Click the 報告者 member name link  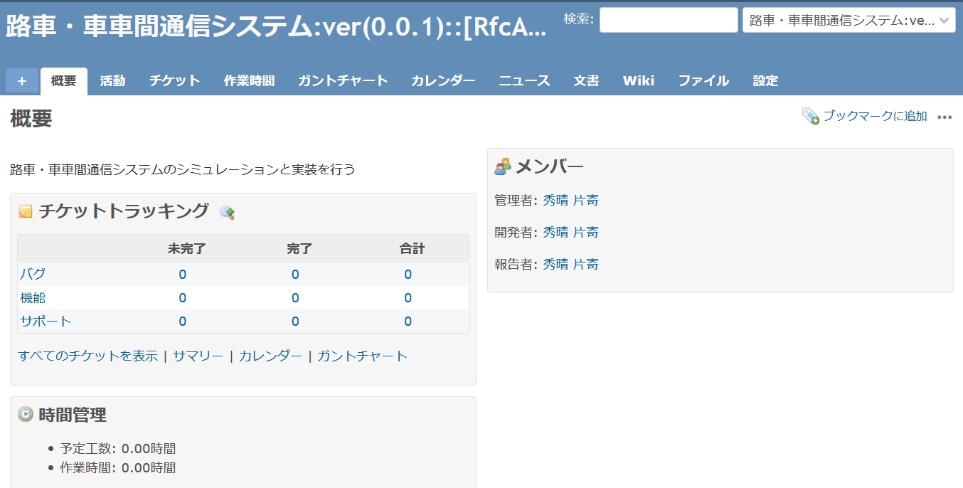click(571, 264)
